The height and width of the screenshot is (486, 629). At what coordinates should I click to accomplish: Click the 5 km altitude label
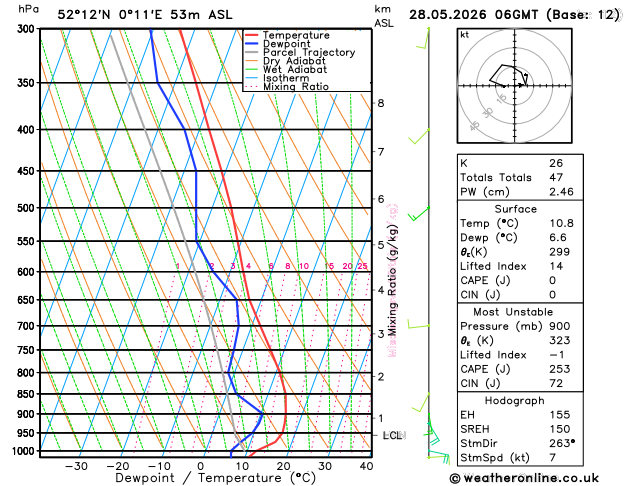[381, 245]
